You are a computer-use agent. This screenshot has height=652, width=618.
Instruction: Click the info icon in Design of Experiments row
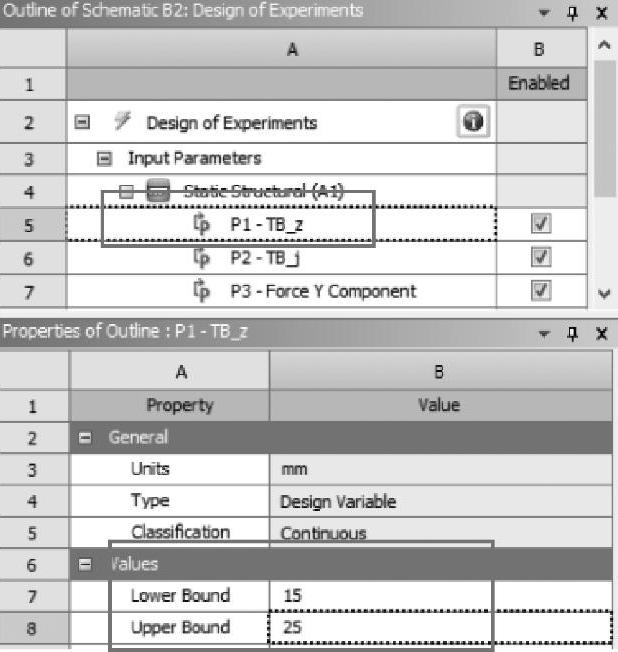pos(472,122)
